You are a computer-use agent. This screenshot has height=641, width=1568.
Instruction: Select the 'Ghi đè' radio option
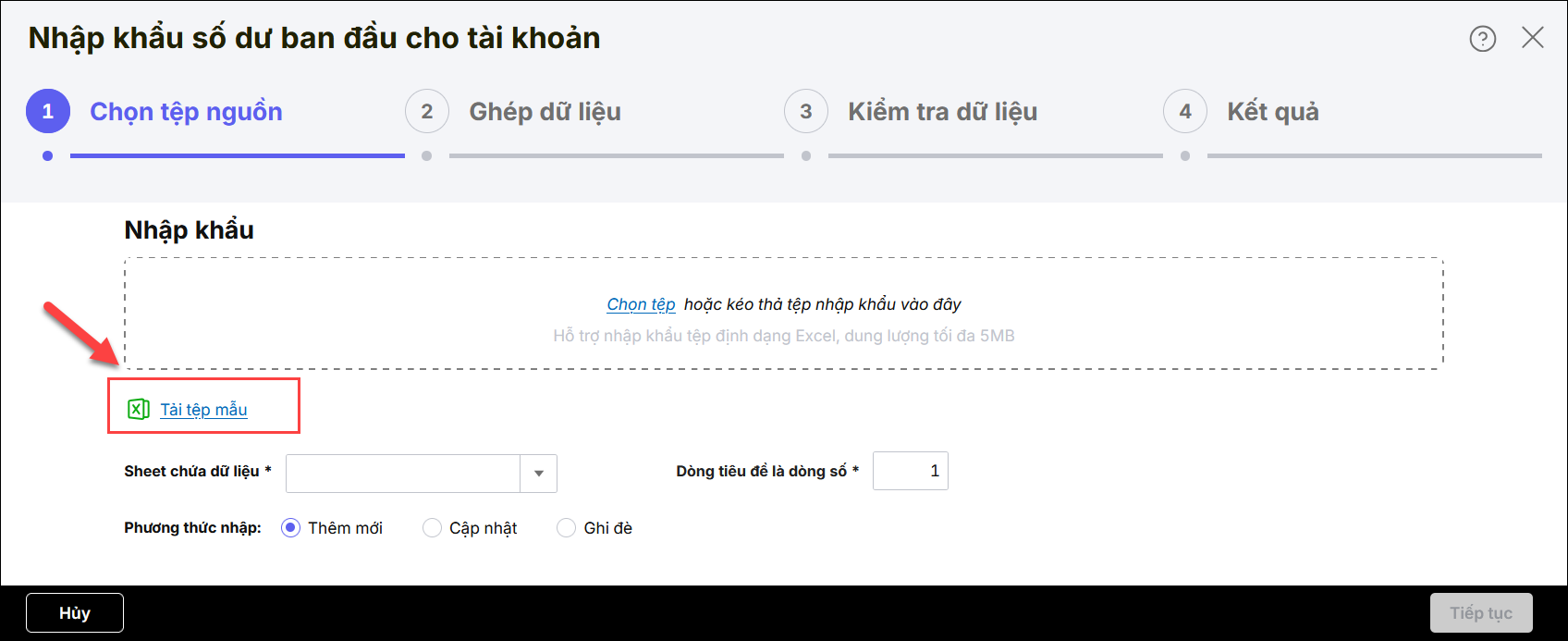coord(566,528)
